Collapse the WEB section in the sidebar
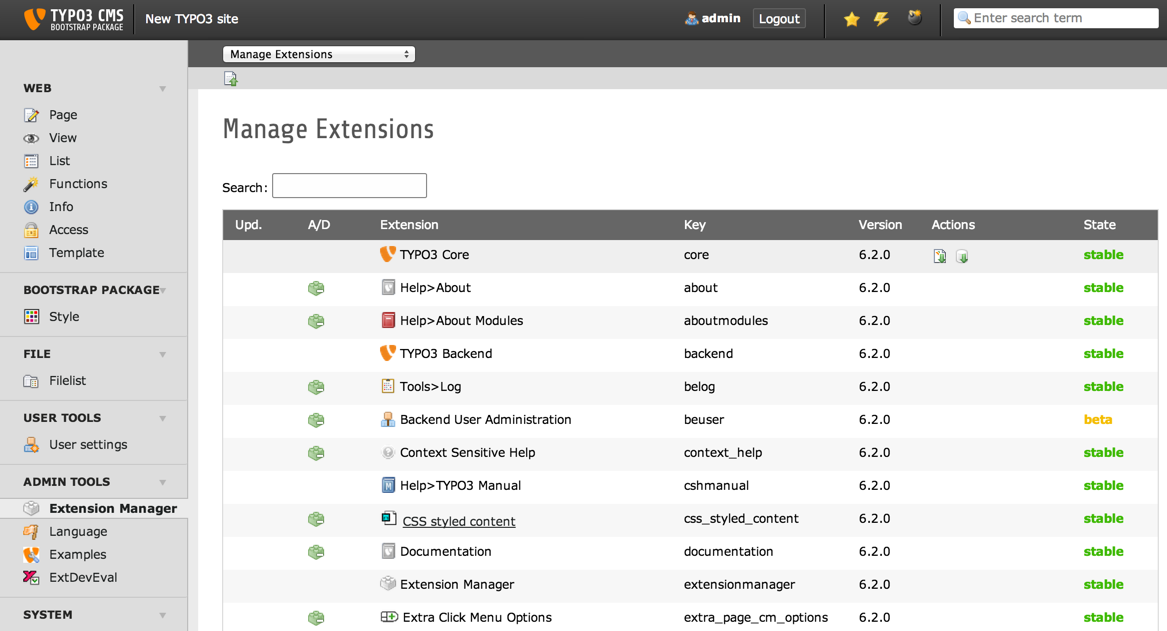Image resolution: width=1167 pixels, height=631 pixels. 163,88
